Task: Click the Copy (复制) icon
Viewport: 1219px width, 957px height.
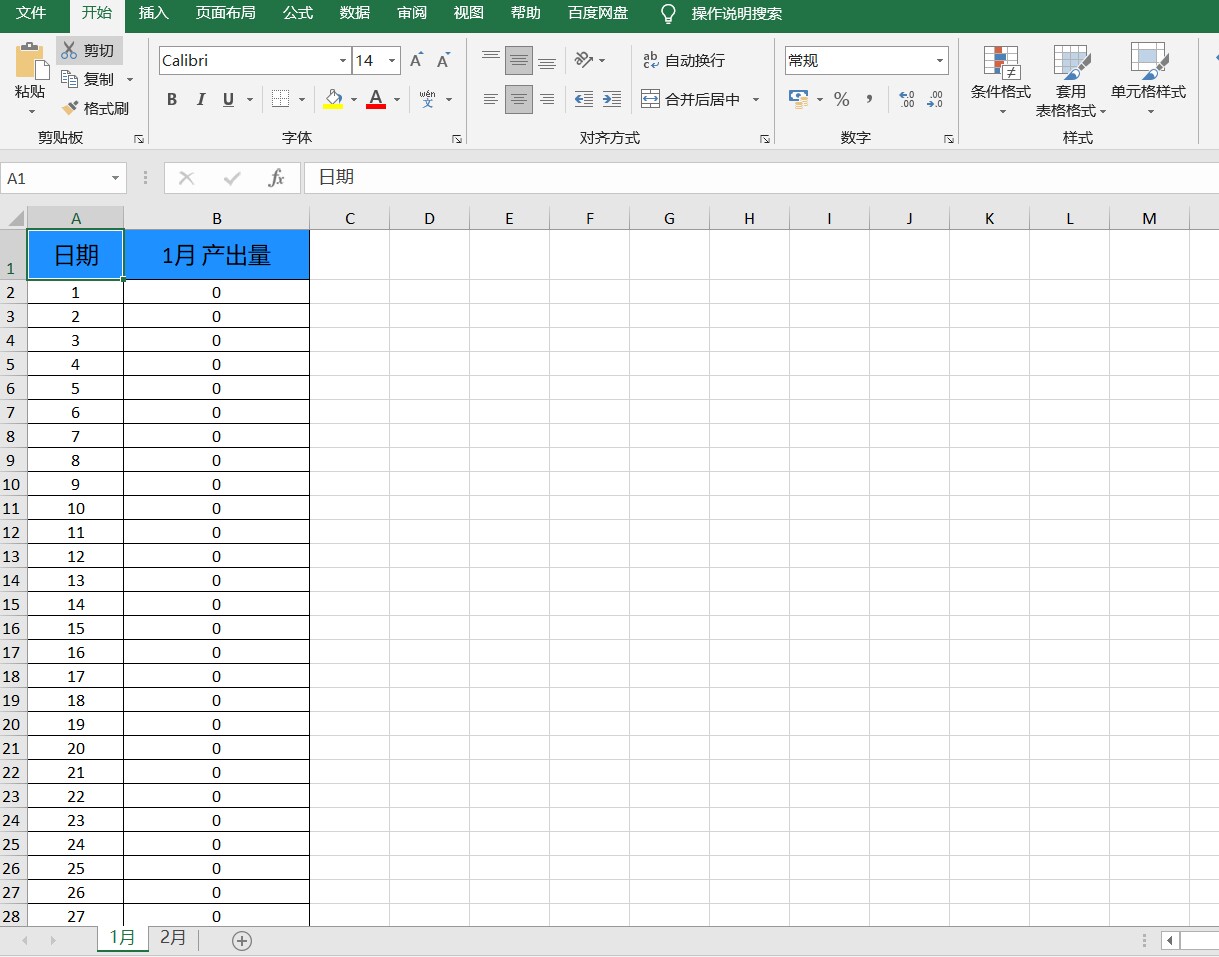Action: point(70,79)
